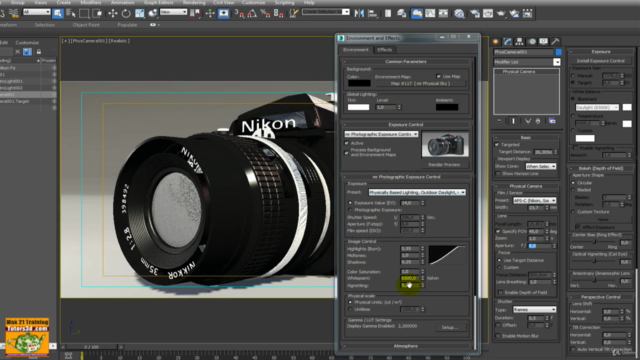Select Physical Units radio button

pyautogui.click(x=350, y=302)
